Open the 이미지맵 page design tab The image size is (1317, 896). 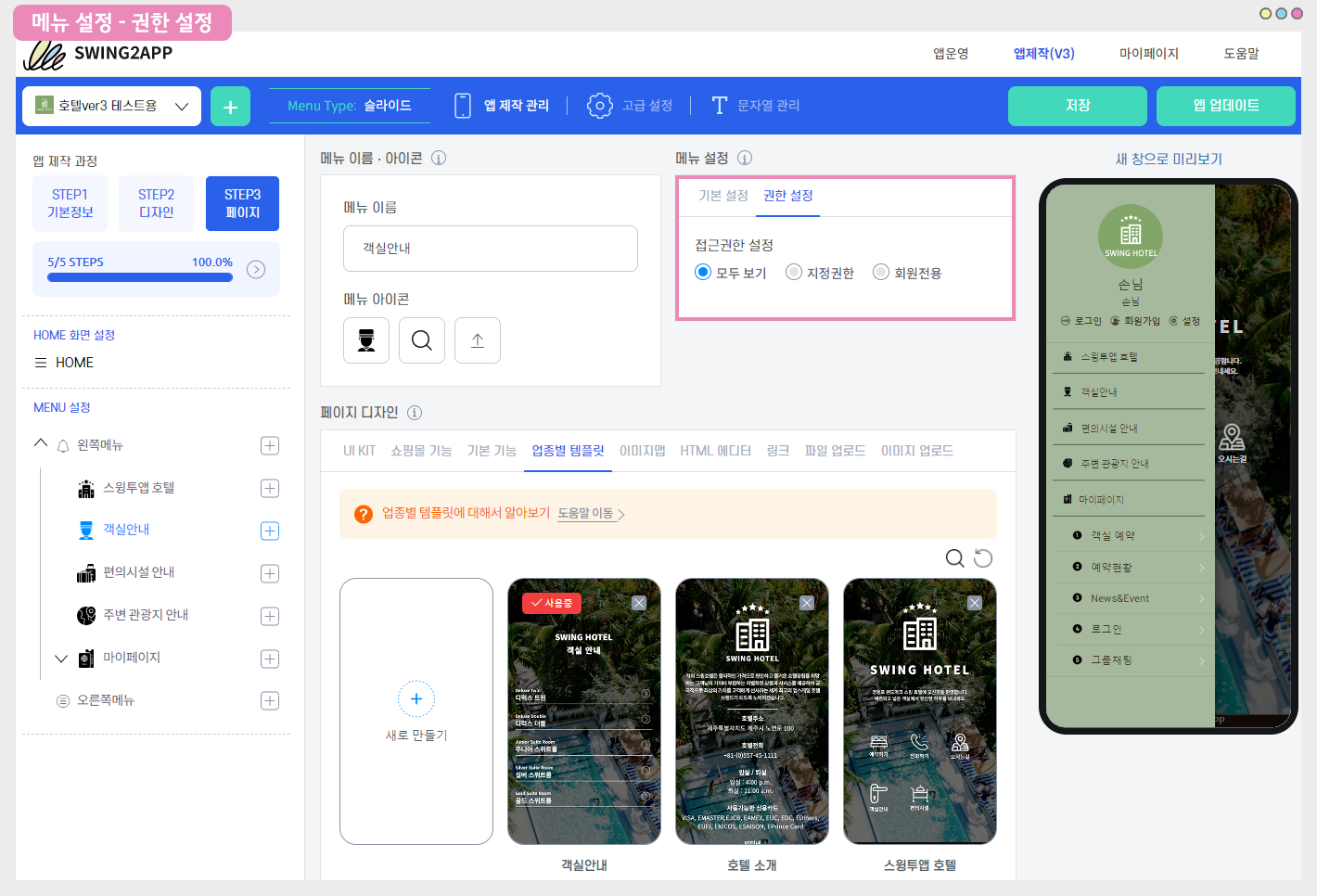point(642,451)
